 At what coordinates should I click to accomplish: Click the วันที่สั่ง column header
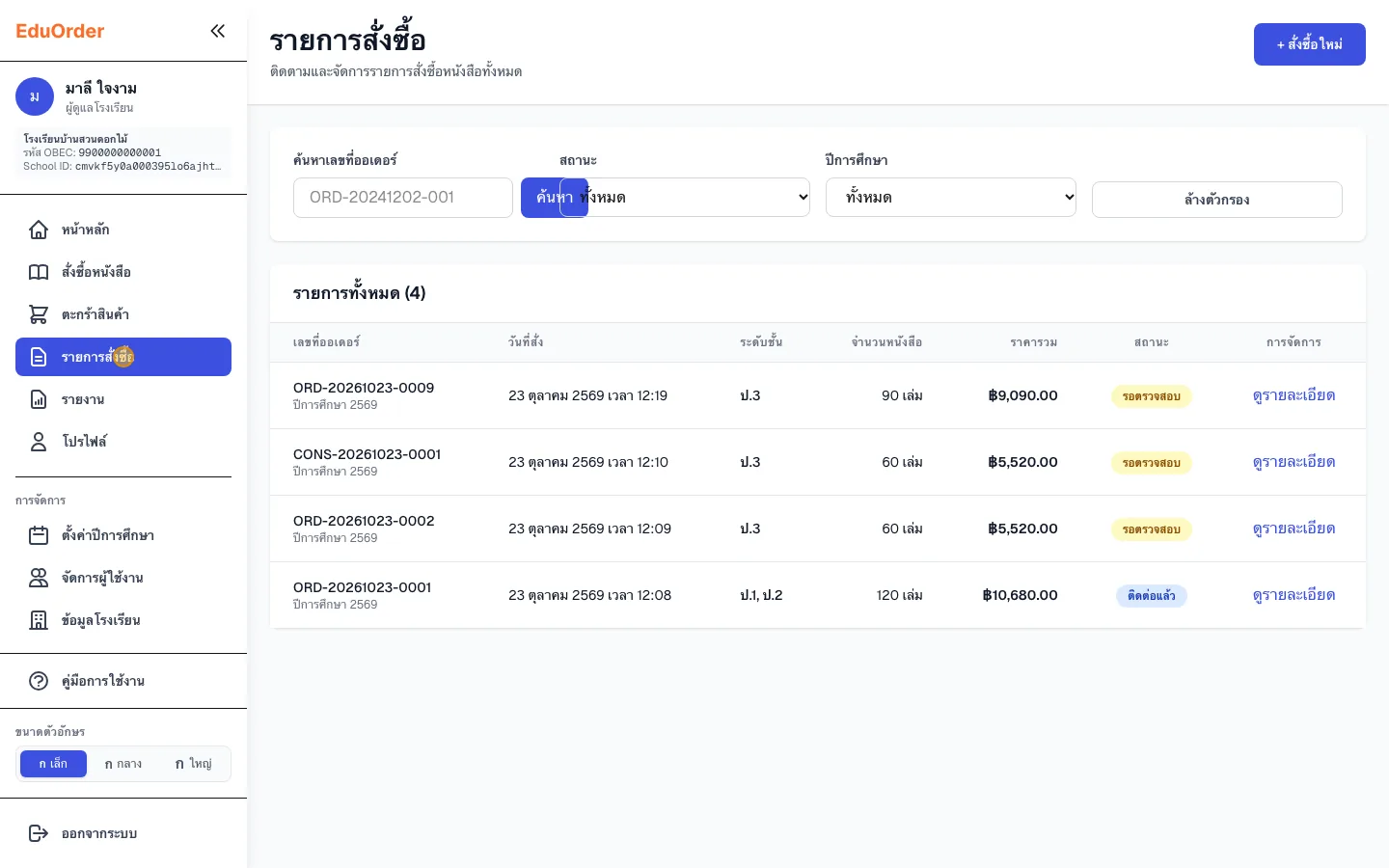tap(526, 342)
